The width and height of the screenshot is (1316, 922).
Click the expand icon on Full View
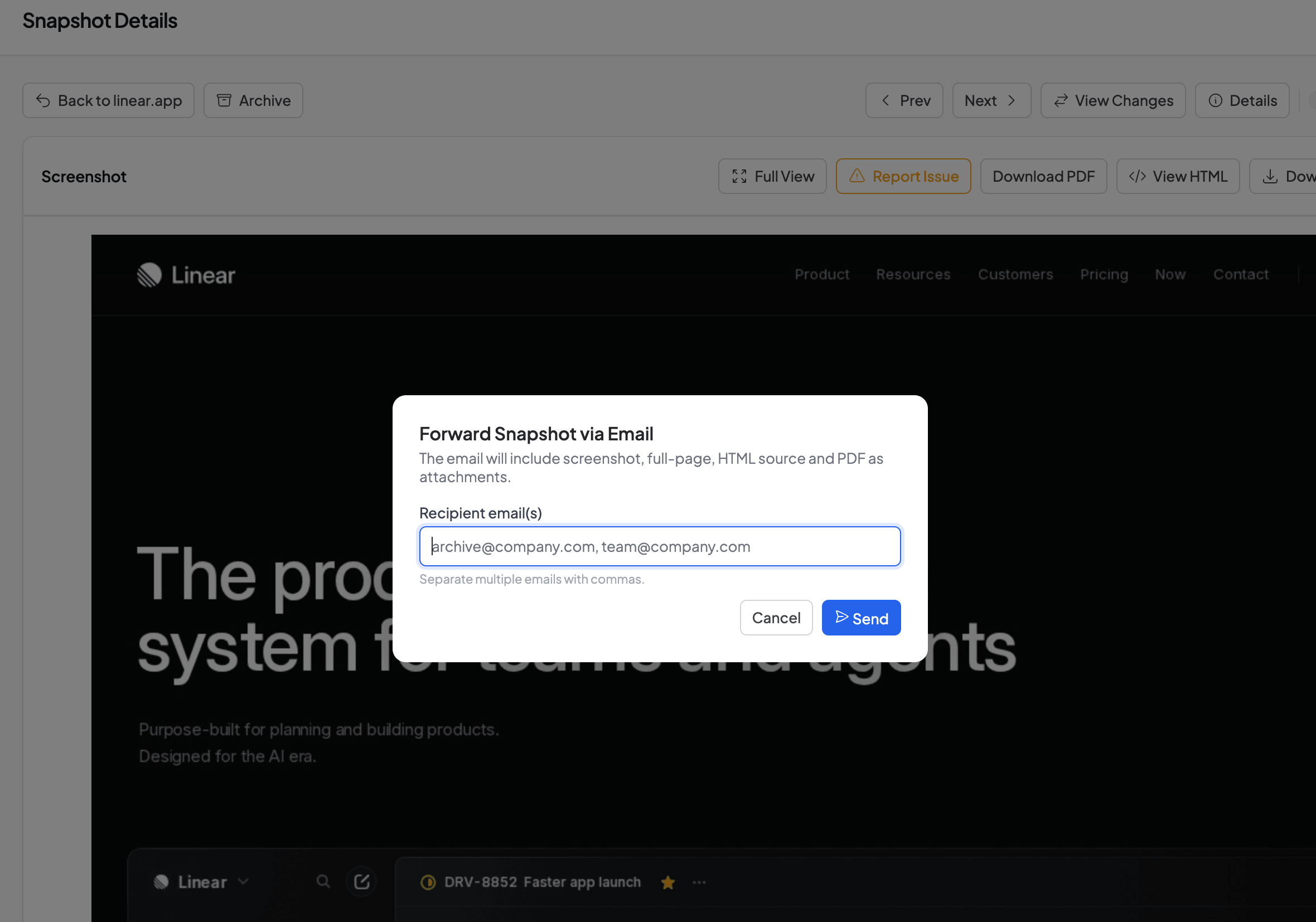point(739,176)
